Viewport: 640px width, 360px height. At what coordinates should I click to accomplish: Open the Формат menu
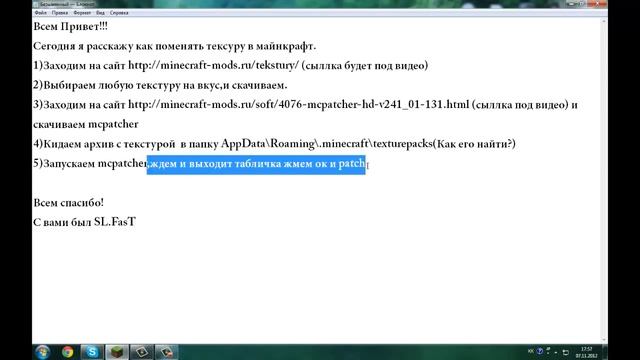coord(82,13)
